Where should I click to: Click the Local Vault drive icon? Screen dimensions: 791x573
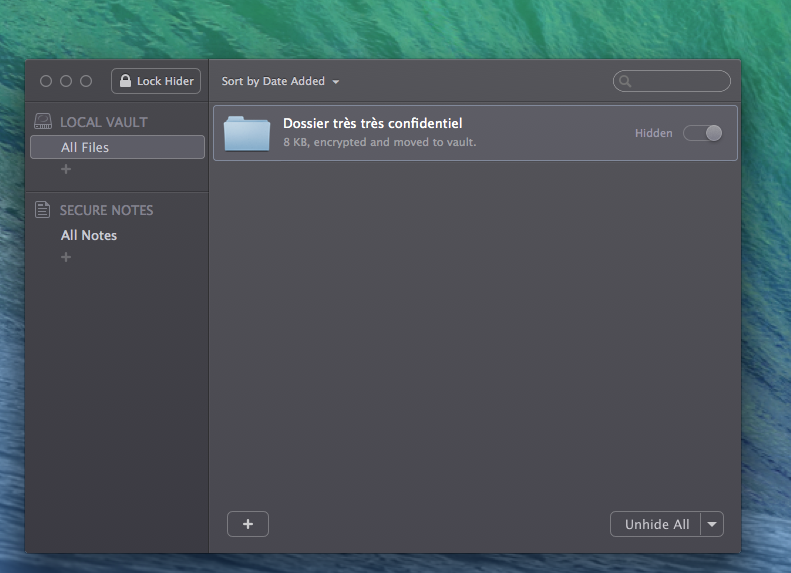(x=43, y=121)
